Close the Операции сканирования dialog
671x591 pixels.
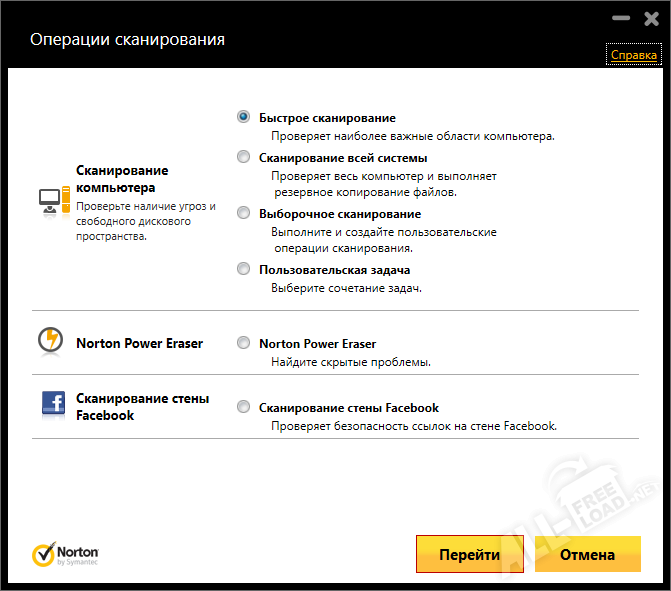651,18
